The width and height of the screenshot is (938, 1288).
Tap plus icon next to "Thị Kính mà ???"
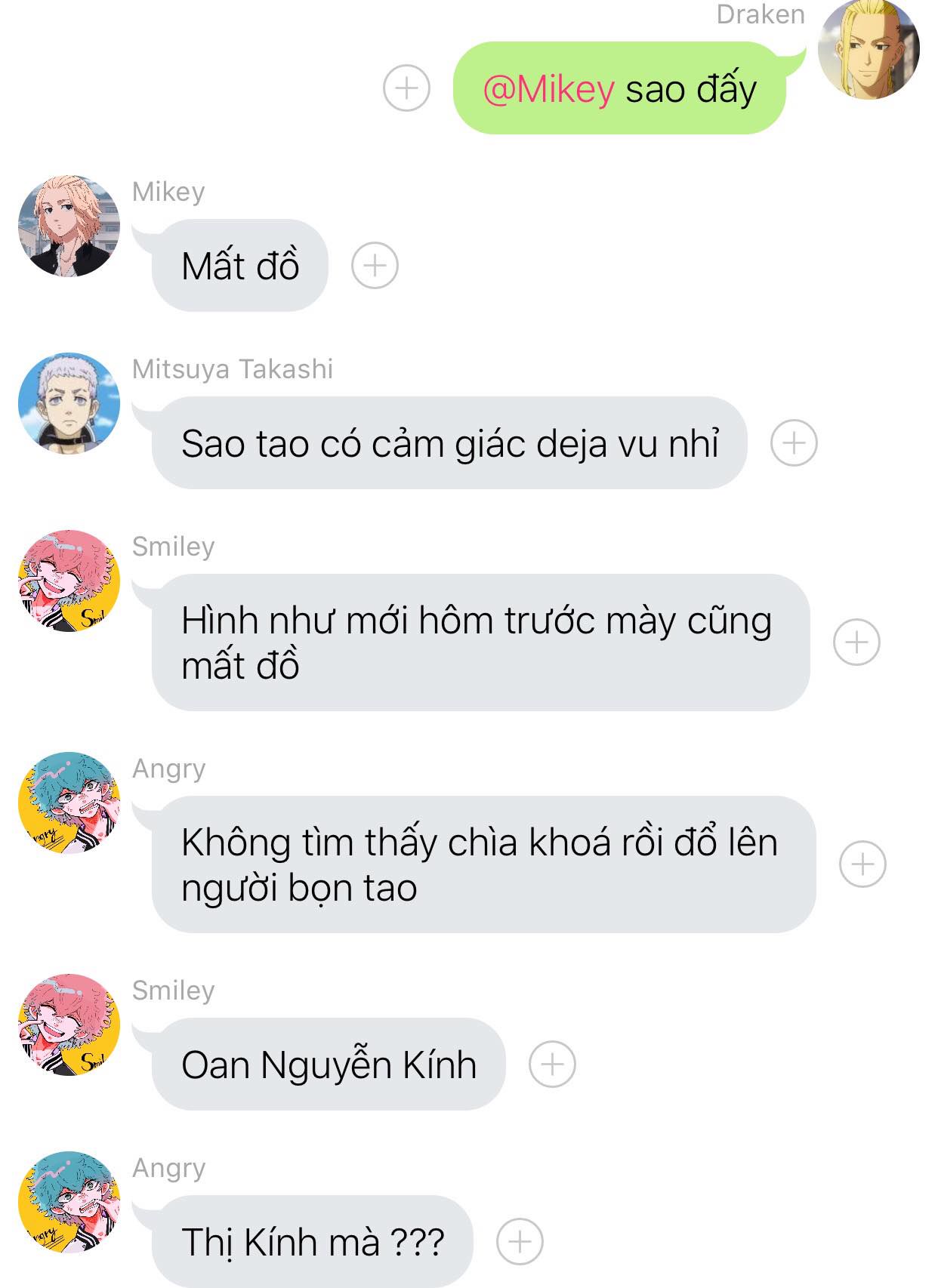coord(520,1242)
